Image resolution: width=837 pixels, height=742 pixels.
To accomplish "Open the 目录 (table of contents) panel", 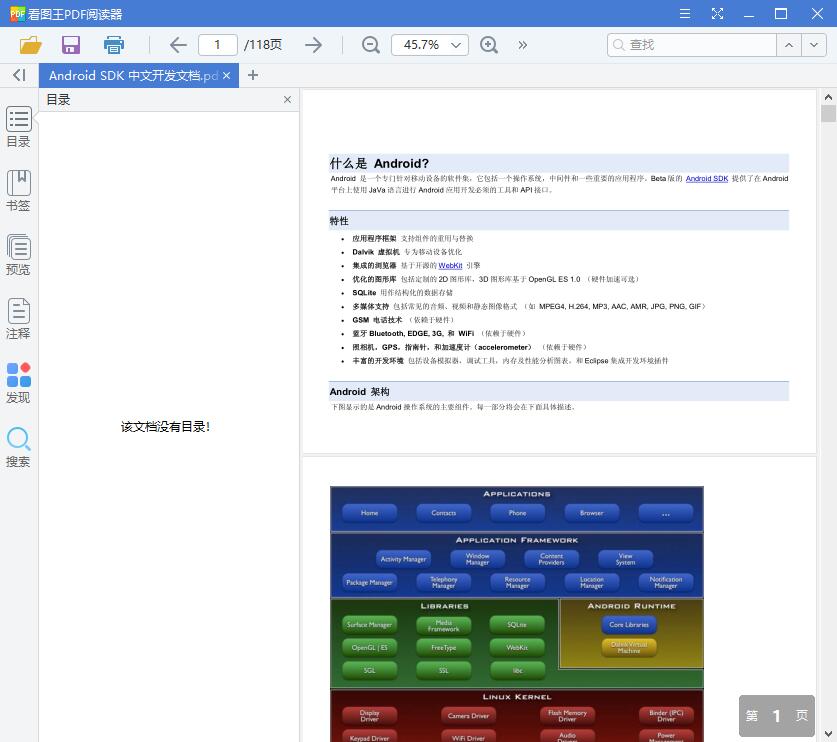I will tap(18, 127).
